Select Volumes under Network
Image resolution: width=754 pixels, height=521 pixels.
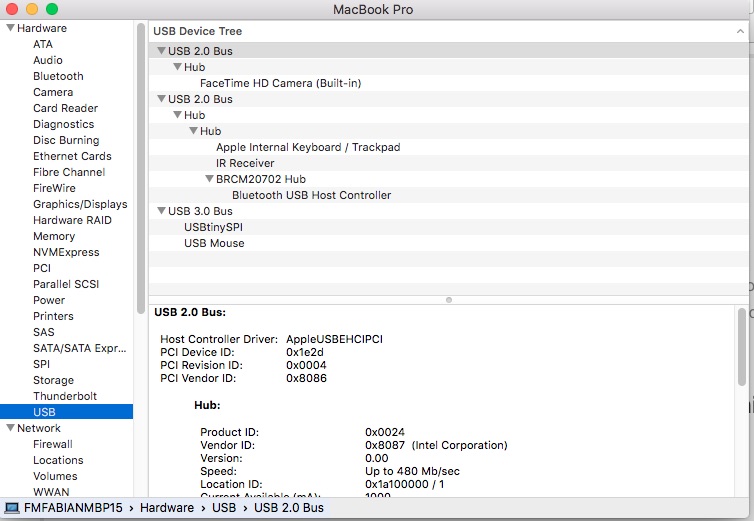click(x=55, y=476)
